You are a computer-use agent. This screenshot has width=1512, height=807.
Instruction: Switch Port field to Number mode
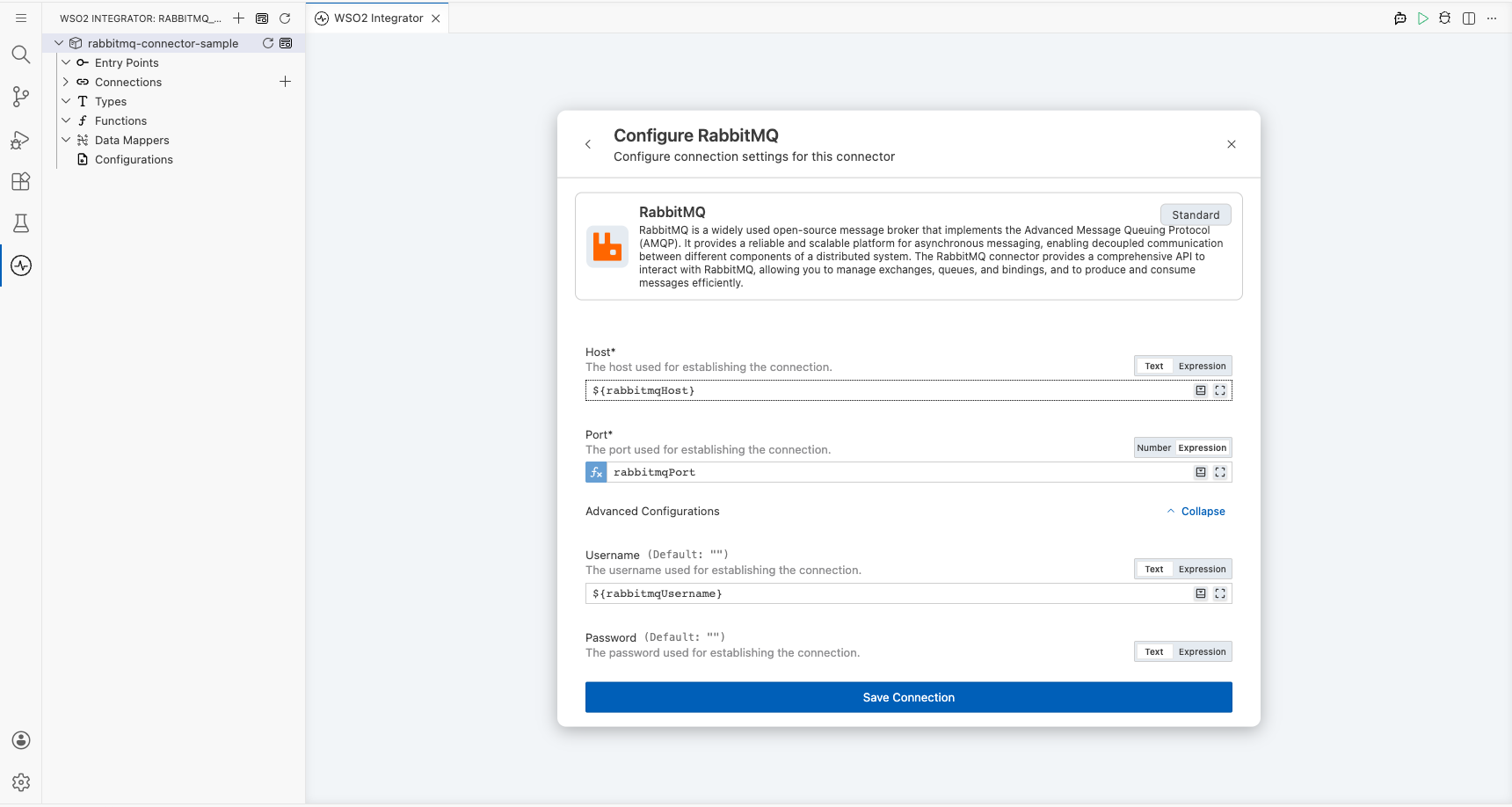1153,447
